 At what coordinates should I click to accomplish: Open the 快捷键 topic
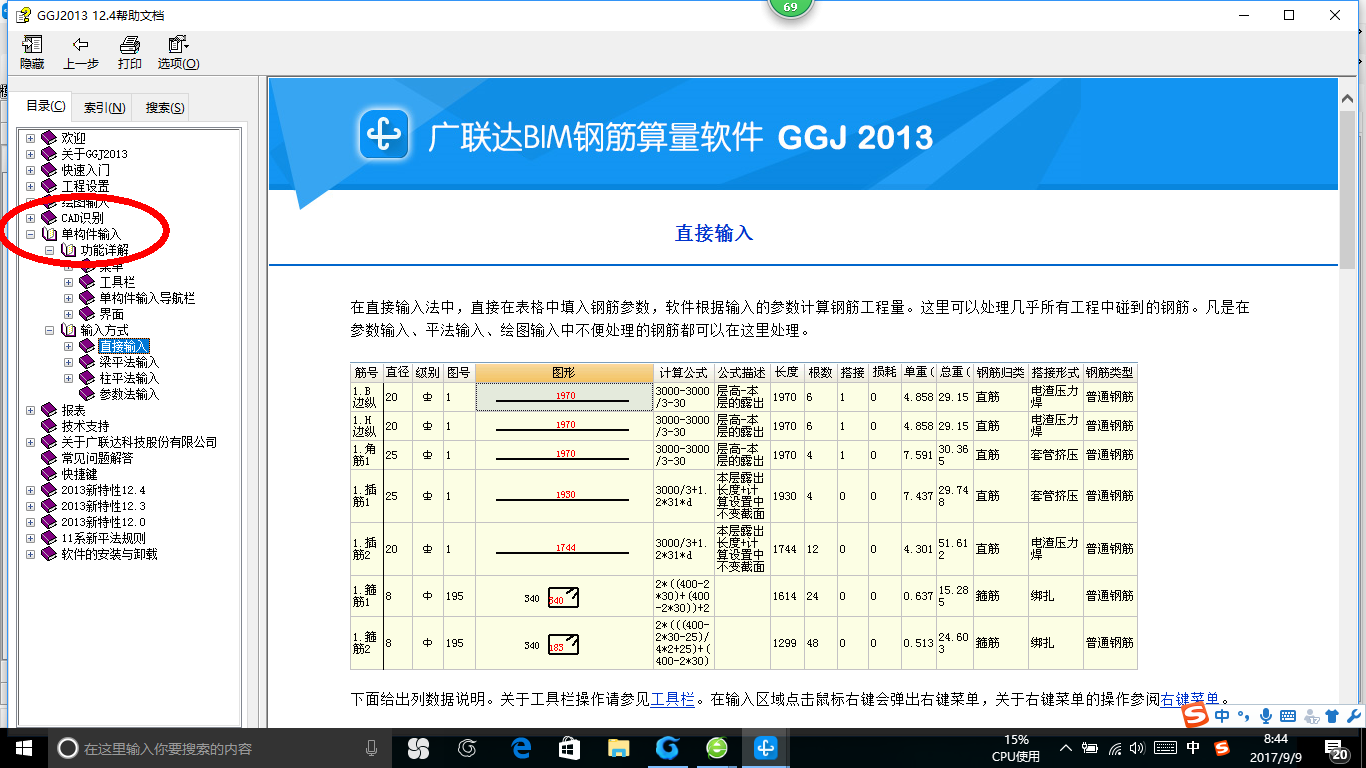click(80, 474)
